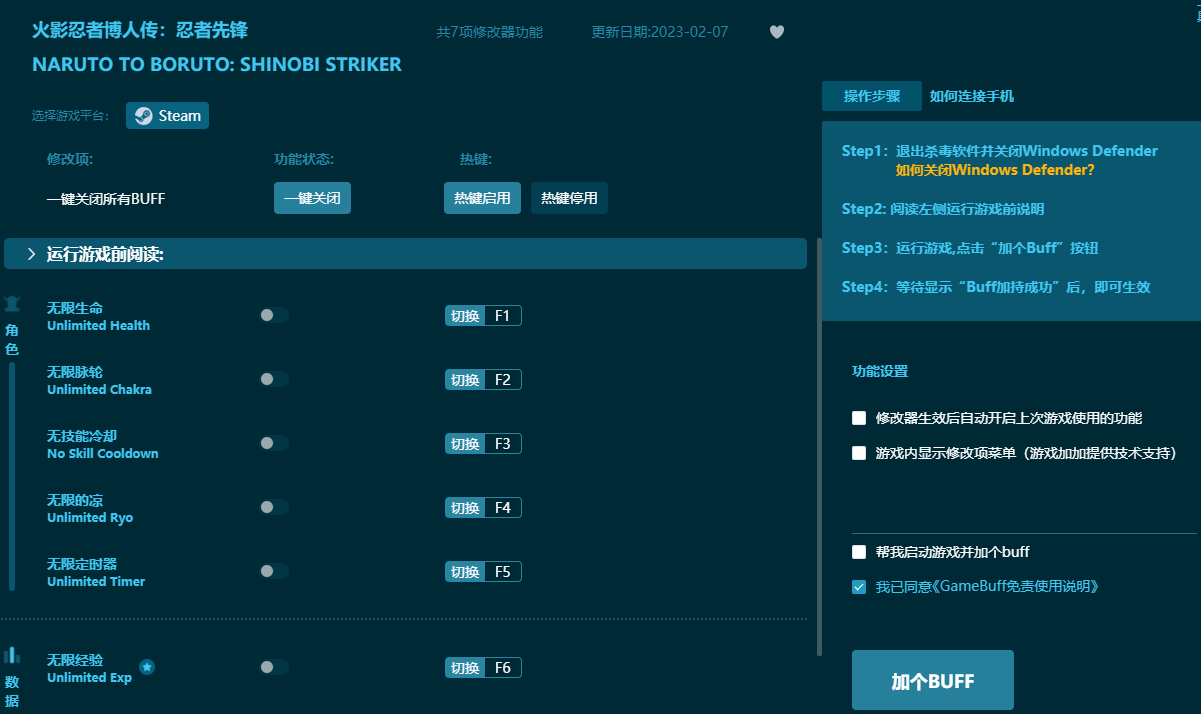Click the 无限定时器 Unlimited Timer label
Viewport: 1201px width, 714px height.
96,572
